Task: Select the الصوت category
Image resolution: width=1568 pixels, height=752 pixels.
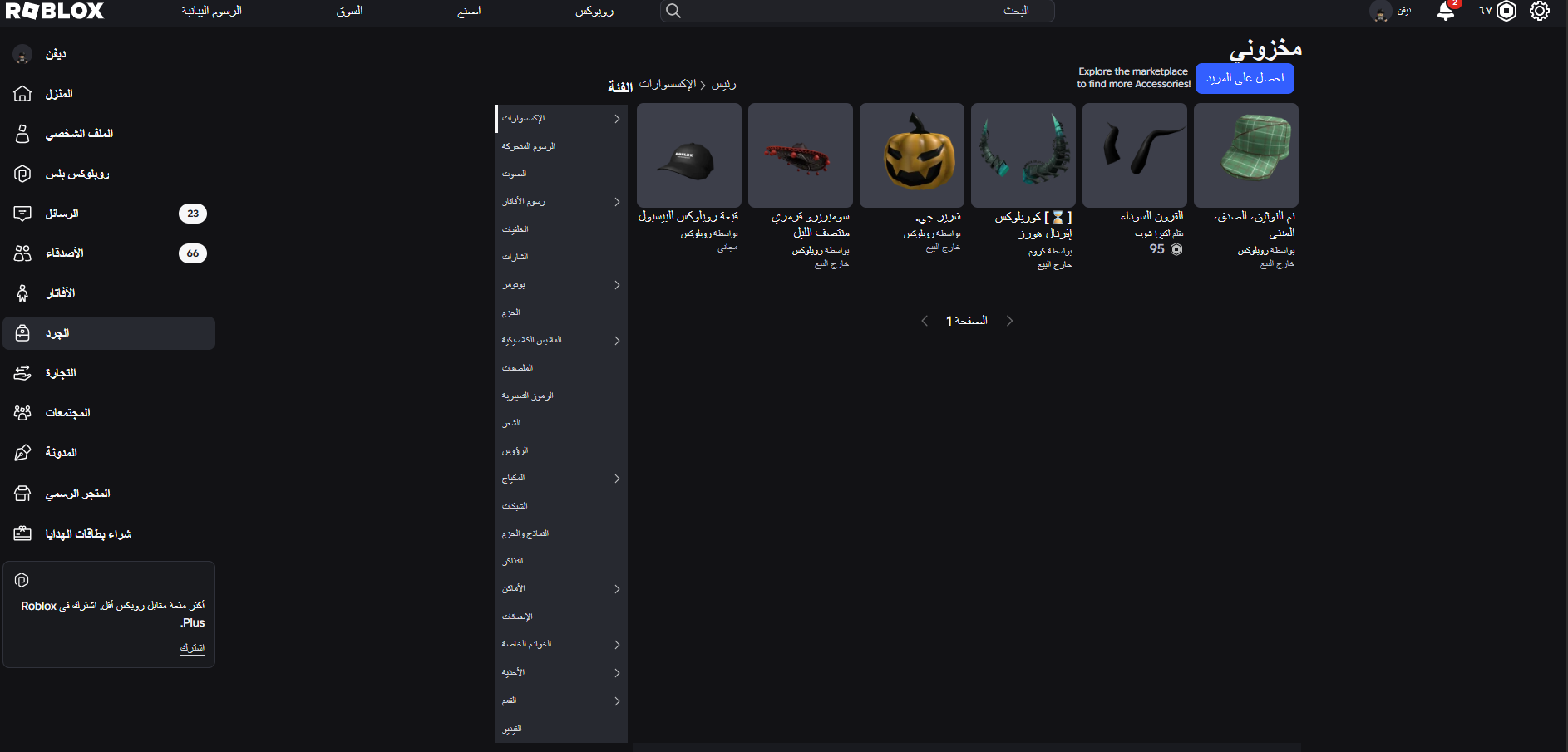Action: pyautogui.click(x=561, y=174)
